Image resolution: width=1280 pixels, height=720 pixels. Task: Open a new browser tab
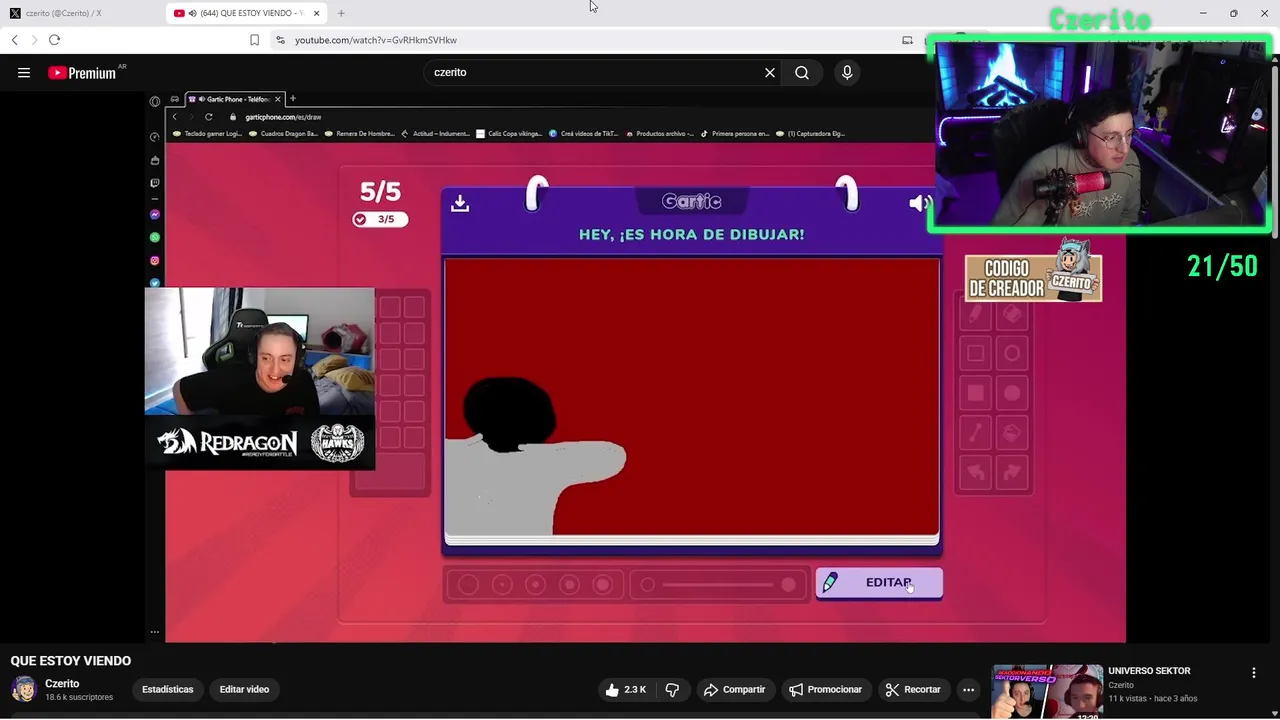click(341, 13)
